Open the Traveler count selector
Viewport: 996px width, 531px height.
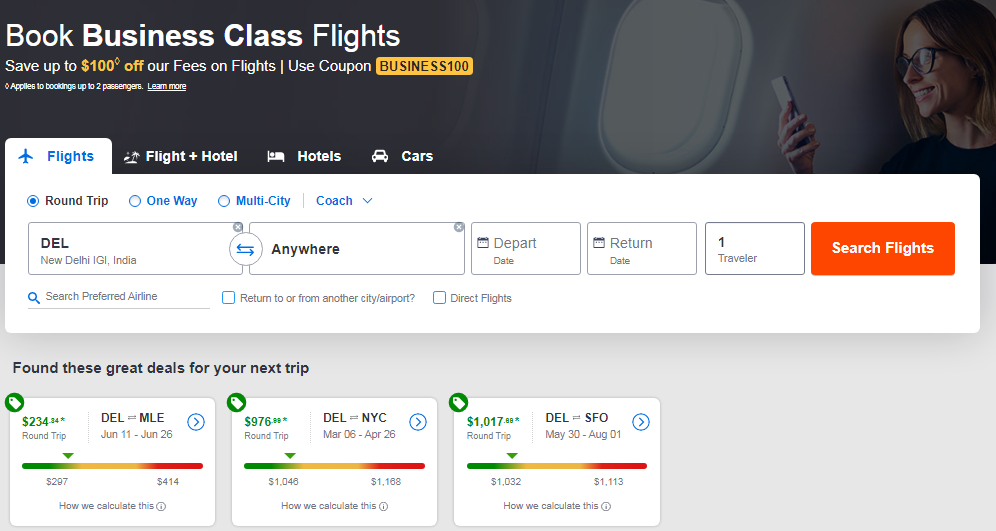click(754, 248)
